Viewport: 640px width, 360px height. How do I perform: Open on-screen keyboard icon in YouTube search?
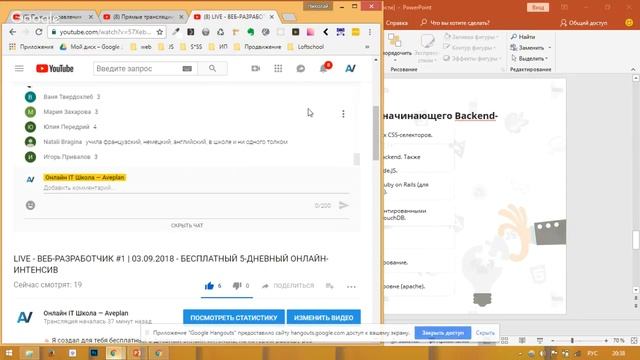[x=187, y=69]
